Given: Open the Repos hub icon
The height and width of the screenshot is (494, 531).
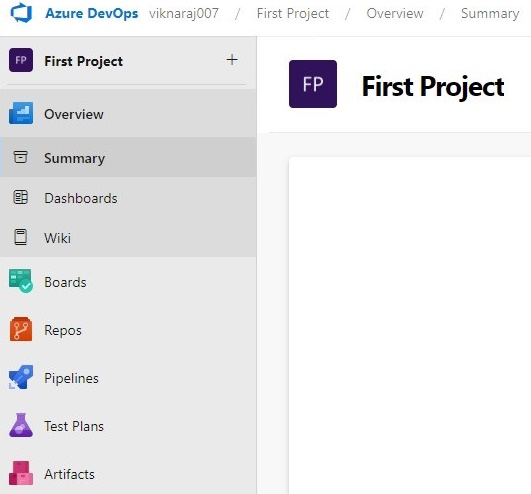Looking at the screenshot, I should point(21,329).
